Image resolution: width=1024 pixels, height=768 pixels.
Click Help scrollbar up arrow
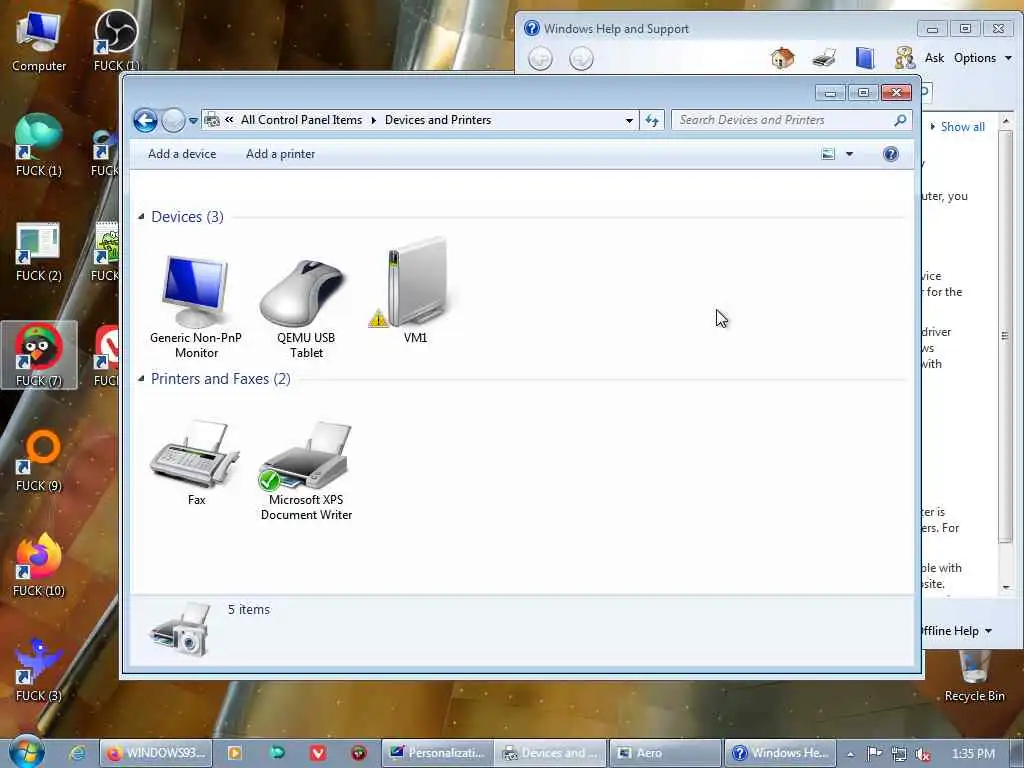coord(1006,121)
